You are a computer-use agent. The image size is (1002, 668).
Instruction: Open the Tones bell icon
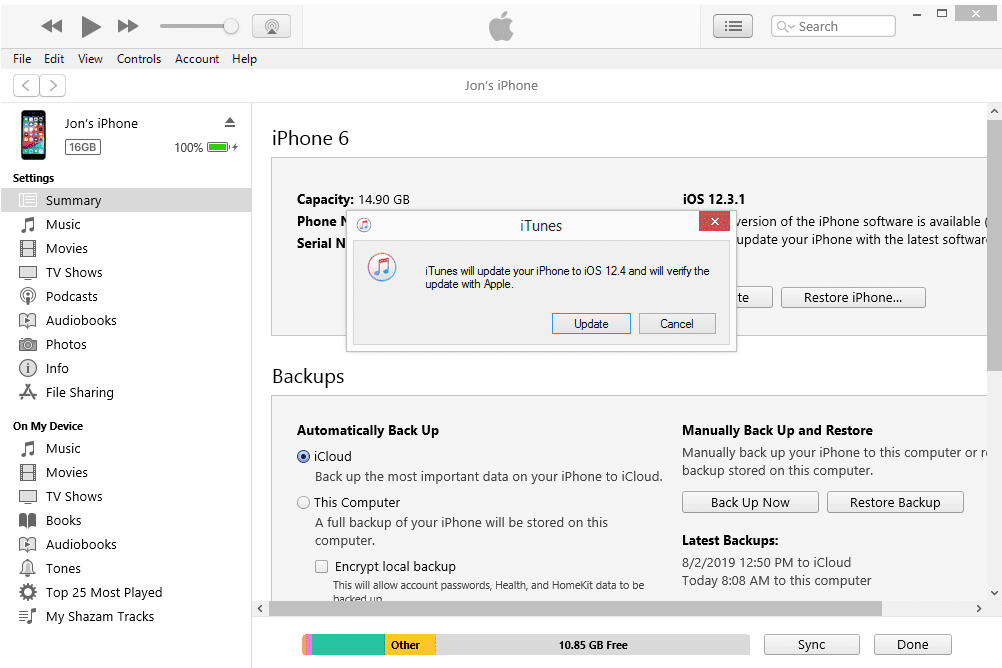point(27,568)
